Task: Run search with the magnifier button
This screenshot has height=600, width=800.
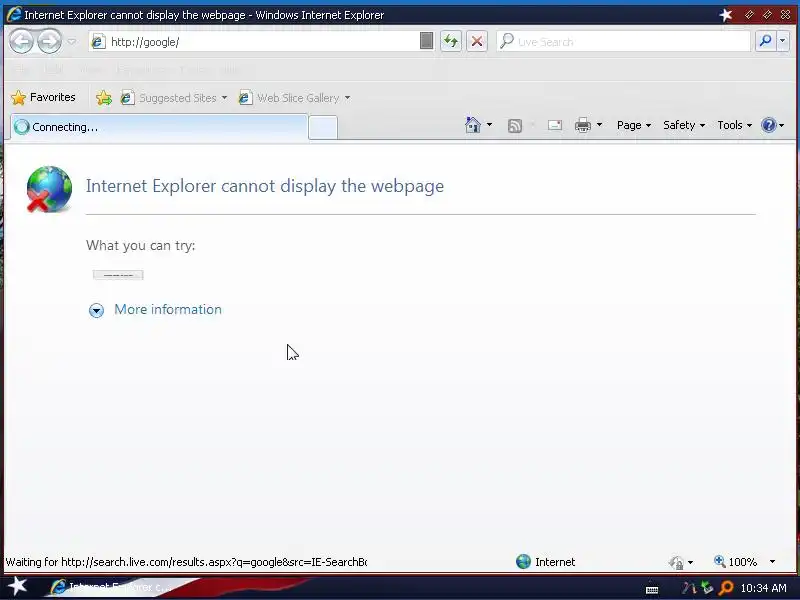Action: 765,41
